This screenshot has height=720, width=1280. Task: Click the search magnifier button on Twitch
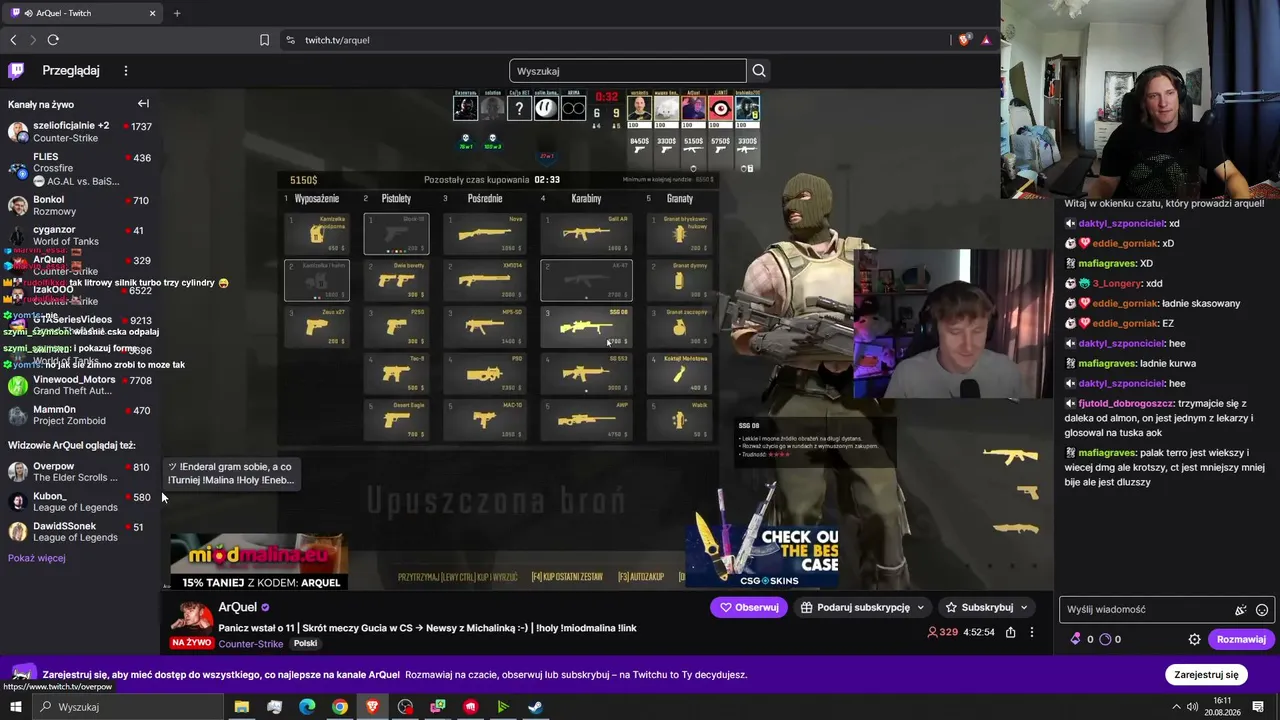tap(759, 70)
